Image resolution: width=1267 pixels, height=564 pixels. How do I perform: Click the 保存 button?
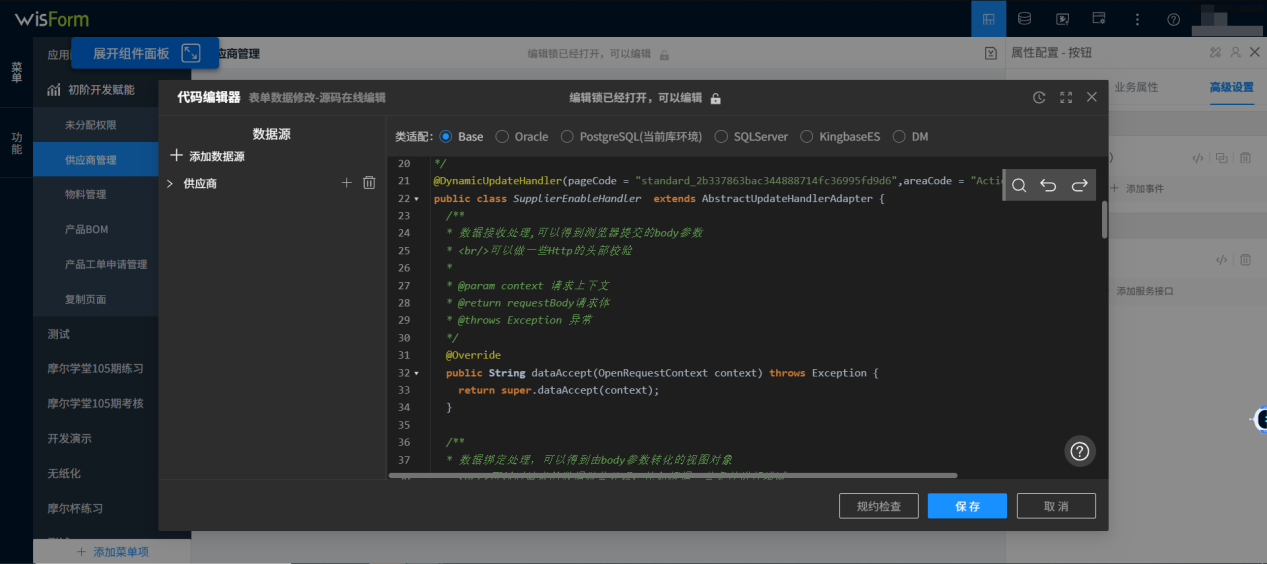pyautogui.click(x=967, y=506)
